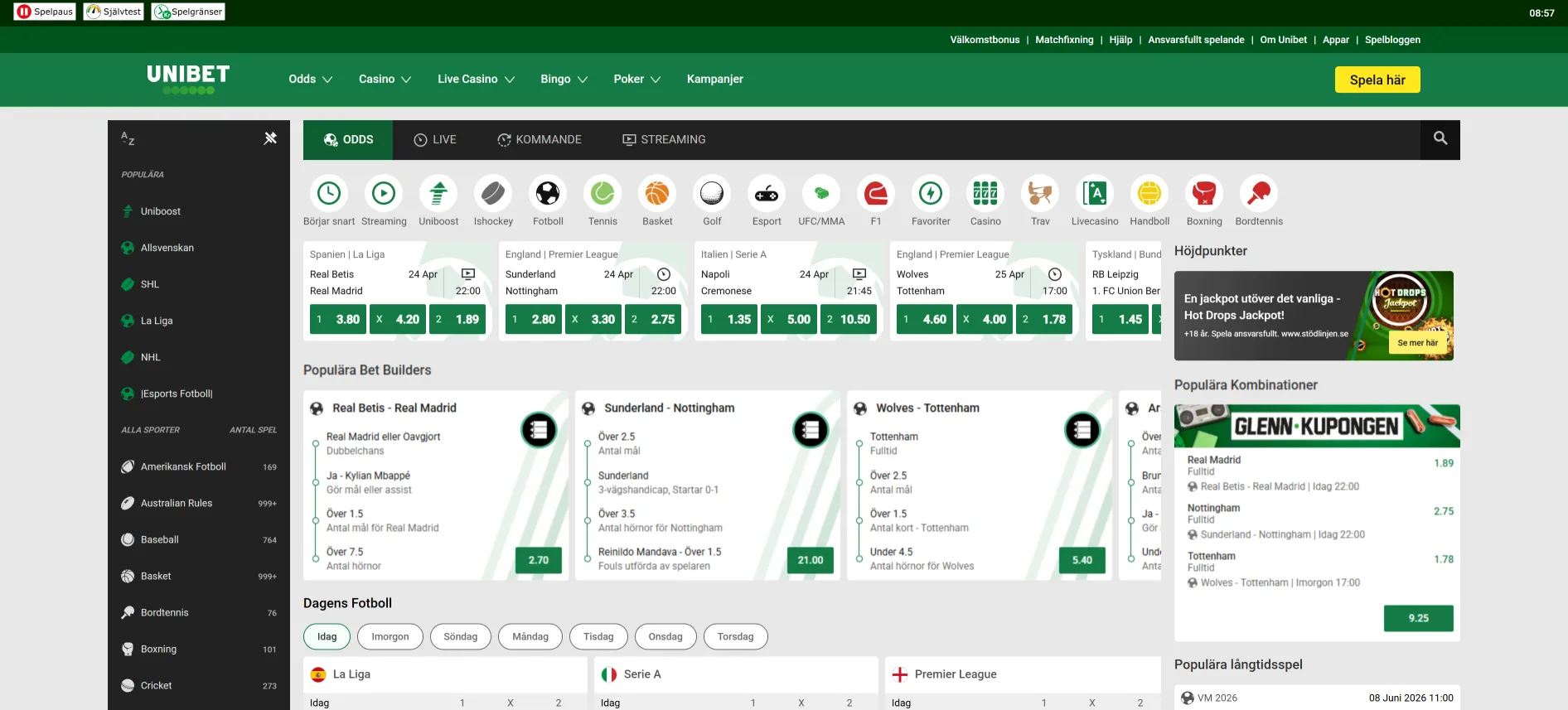
Task: Open VM 2026 long-term bet row
Action: point(1317,698)
